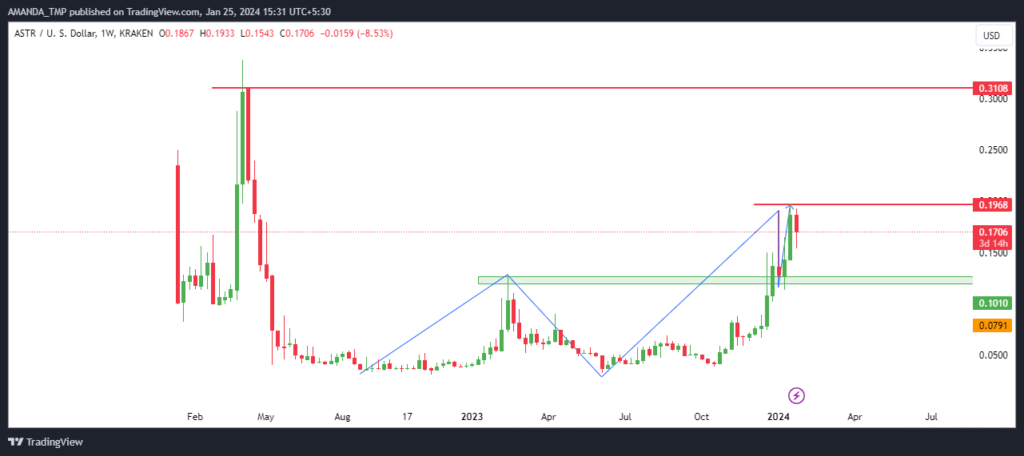Screen dimensions: 1024x456
Task: Click the Oct label on the time axis
Action: [702, 416]
